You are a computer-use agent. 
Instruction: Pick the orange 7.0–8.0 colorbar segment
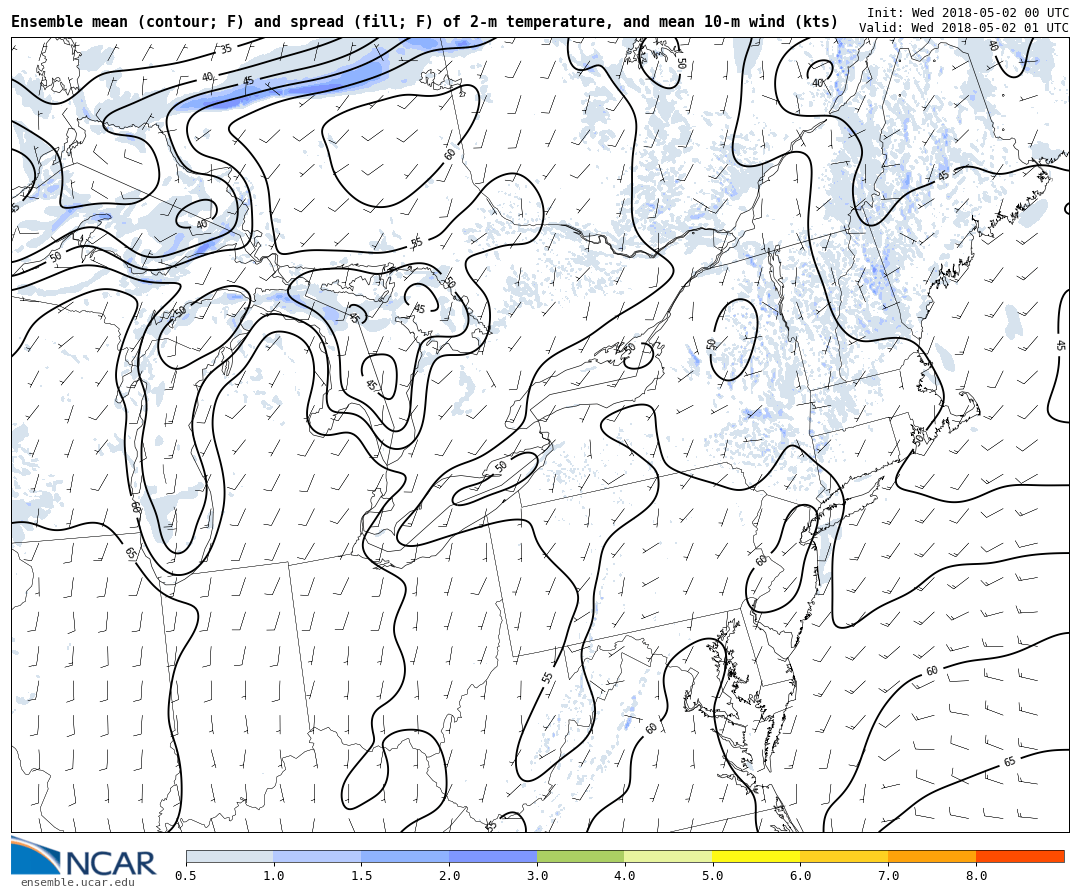932,857
